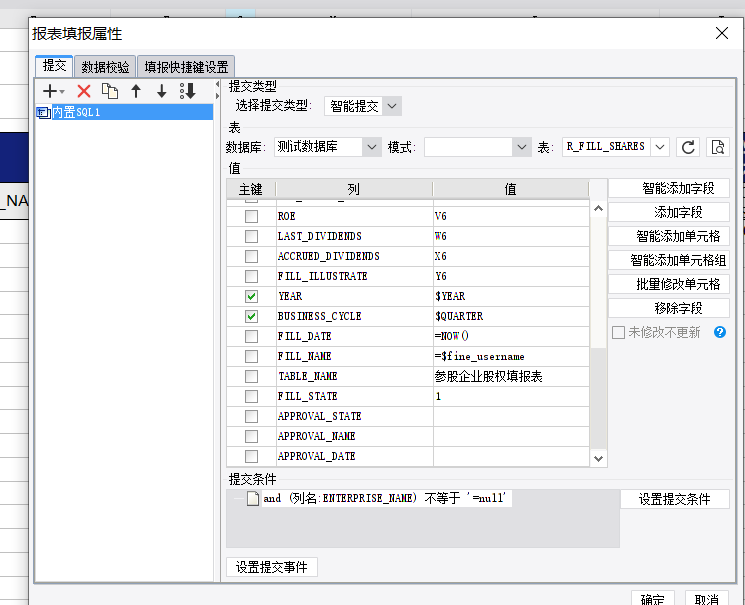Open the dropdown arrow beside the plus icon
Screen dimensions: 745x605
pyautogui.click(x=62, y=91)
